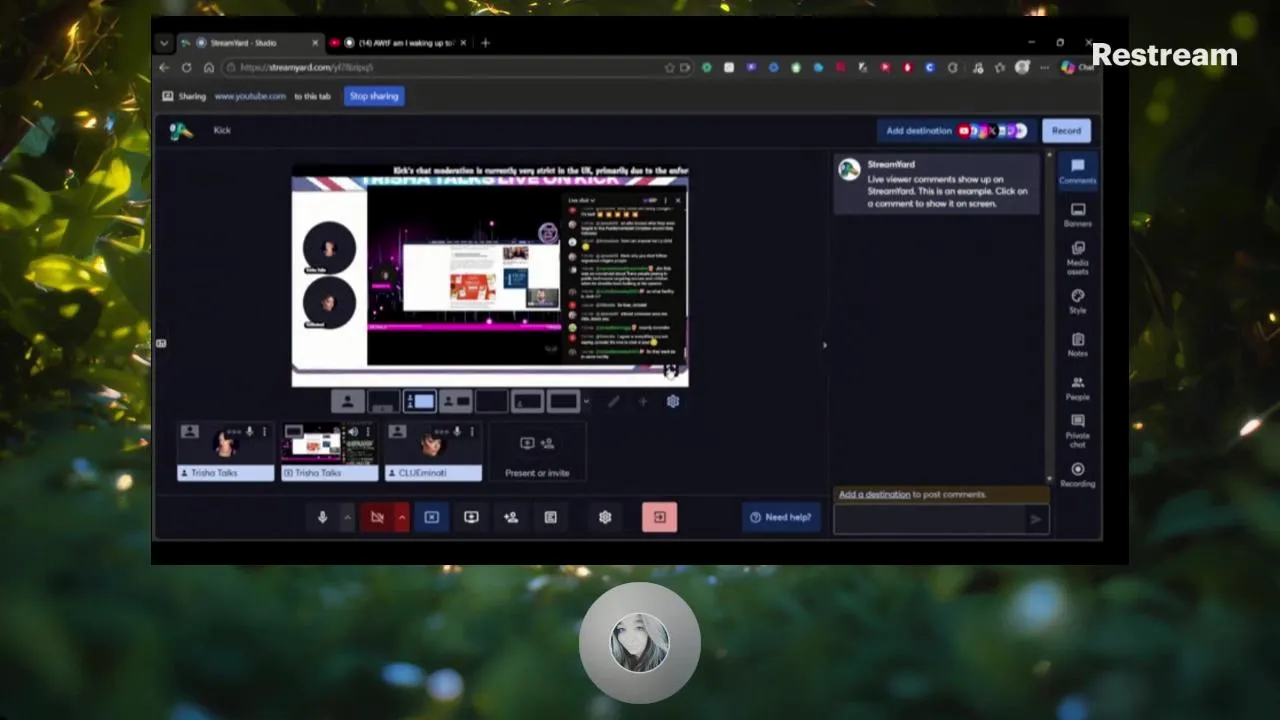
Task: Open Trisha Talks screen share tile menu
Action: [x=369, y=431]
